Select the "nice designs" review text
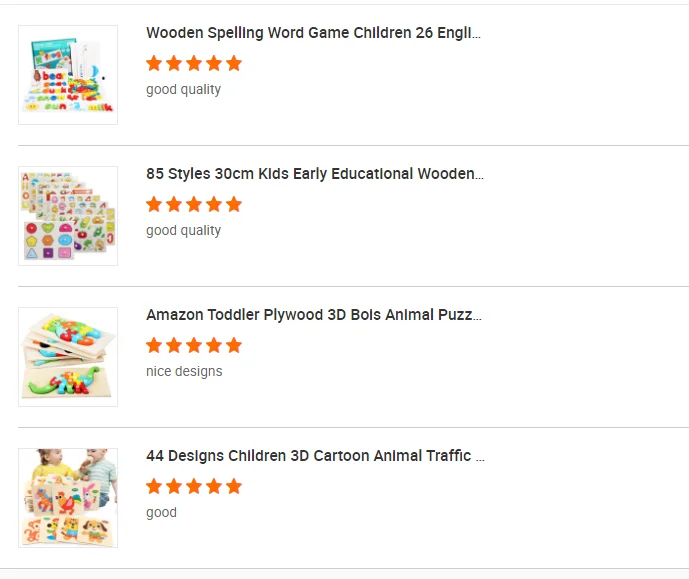 [x=184, y=372]
